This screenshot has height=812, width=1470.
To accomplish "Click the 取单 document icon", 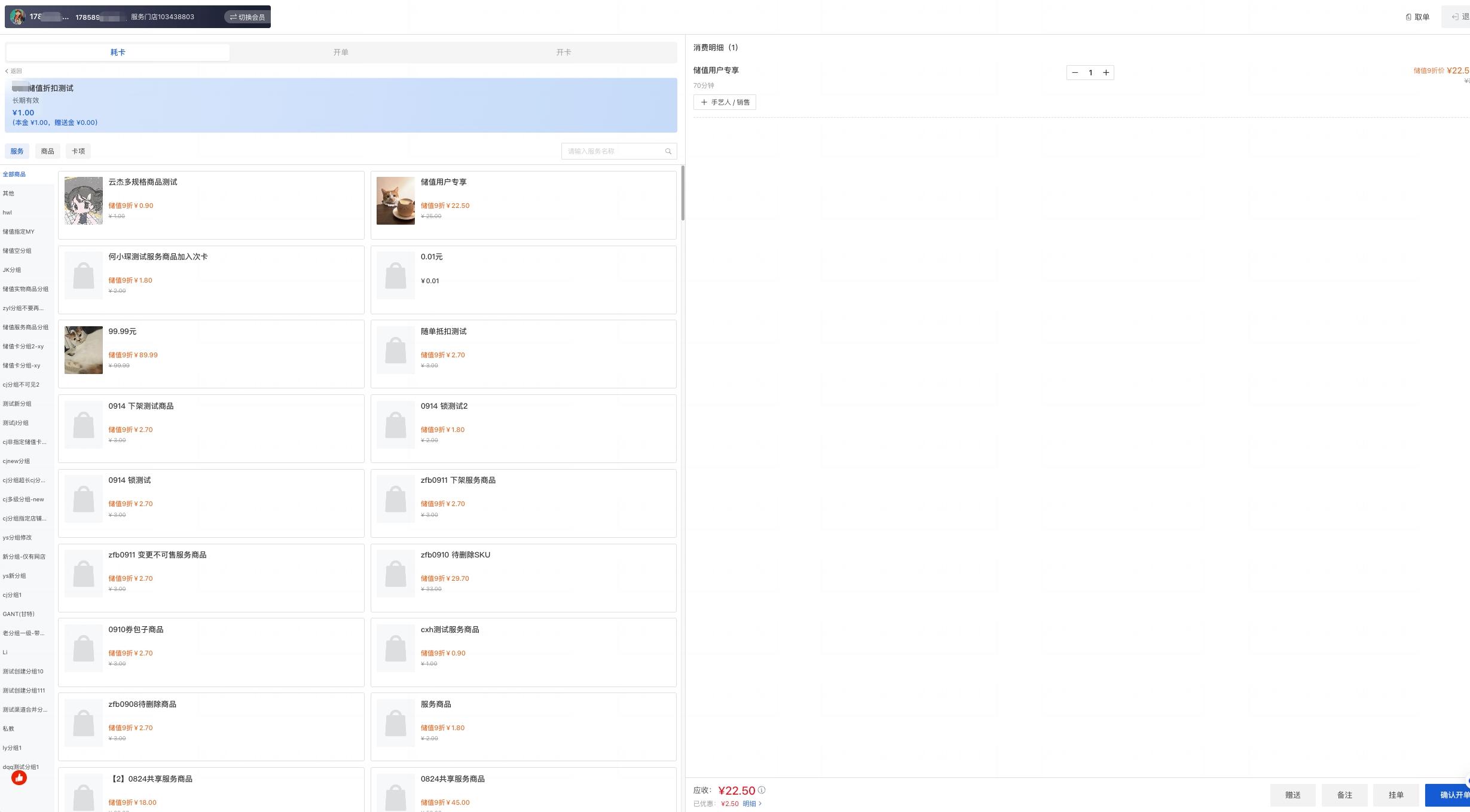I will (x=1408, y=17).
